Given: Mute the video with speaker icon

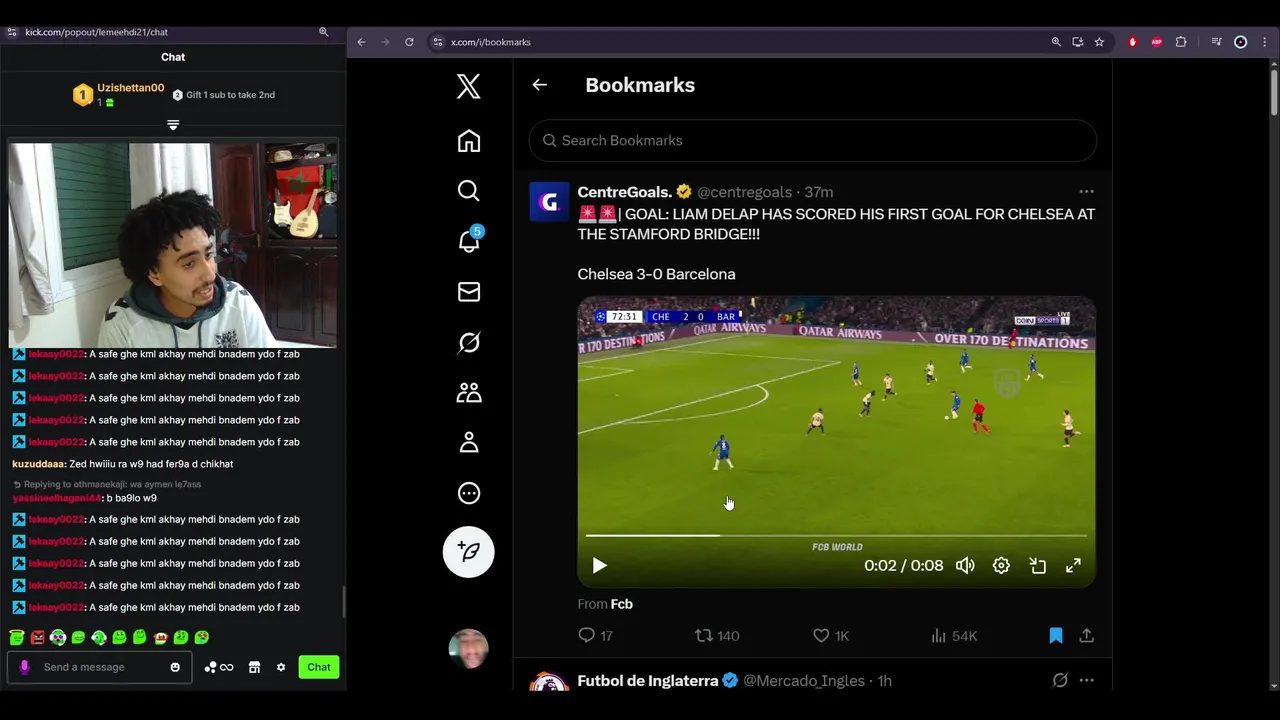Looking at the screenshot, I should click(x=965, y=566).
